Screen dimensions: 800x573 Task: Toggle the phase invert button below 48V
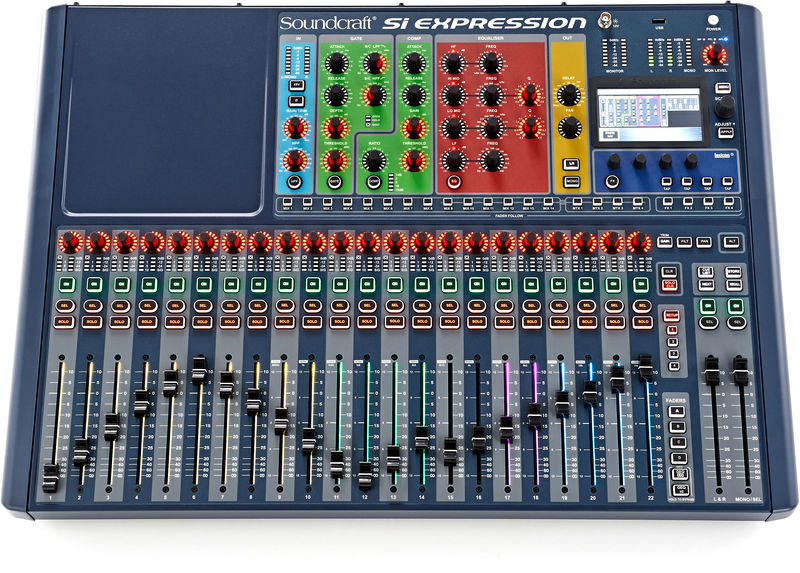[x=296, y=101]
